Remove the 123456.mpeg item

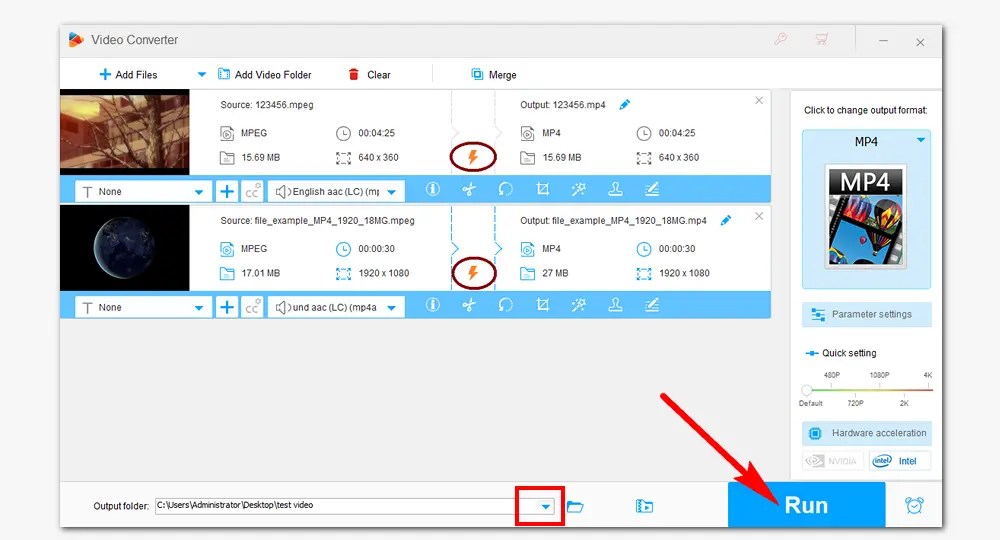coord(759,100)
